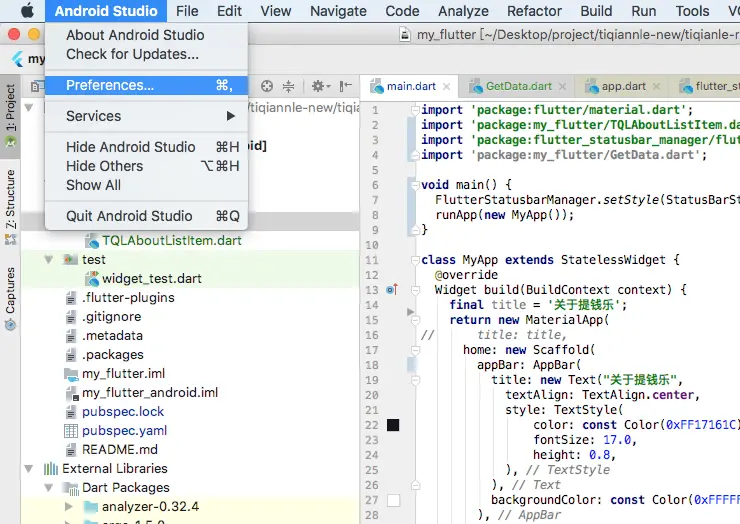Select my_flutter_android.iml file
Viewport: 740px width, 524px height.
[150, 392]
